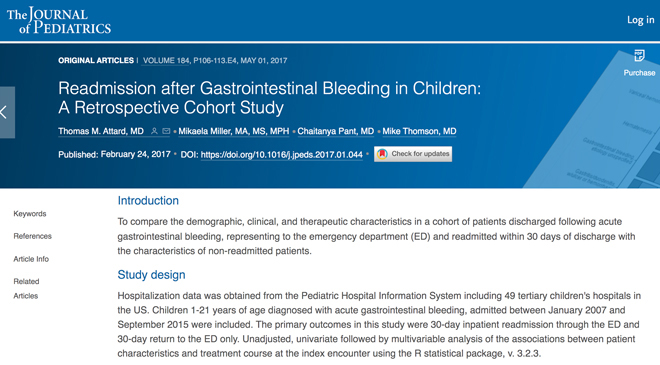Image resolution: width=660 pixels, height=365 pixels.
Task: Jump to Keywords section
Action: pos(30,214)
